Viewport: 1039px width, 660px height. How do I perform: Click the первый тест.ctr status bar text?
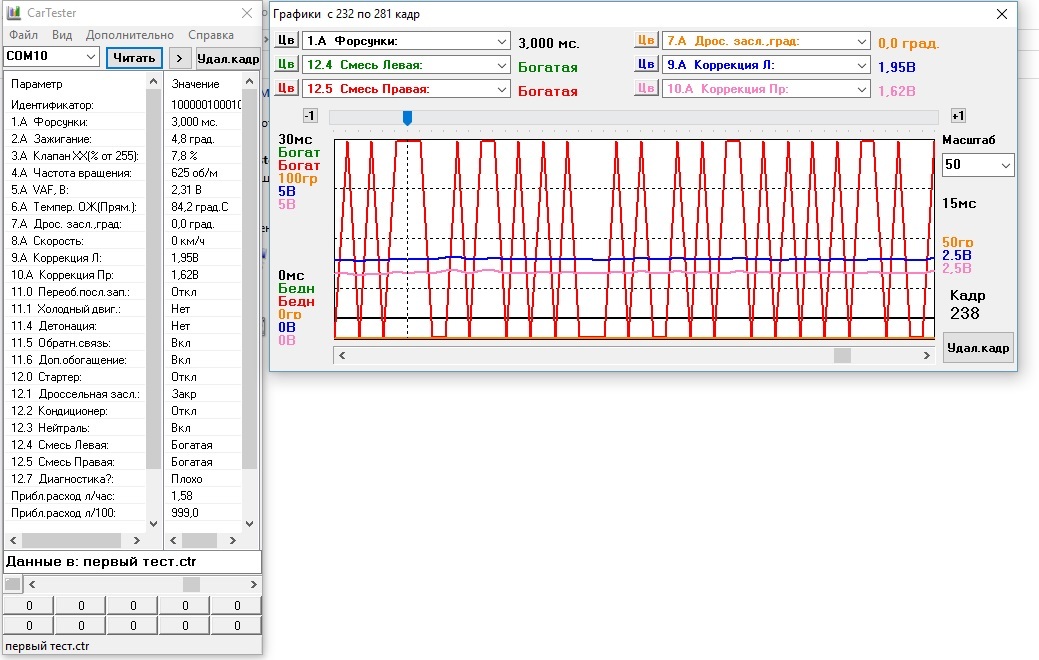coord(47,646)
